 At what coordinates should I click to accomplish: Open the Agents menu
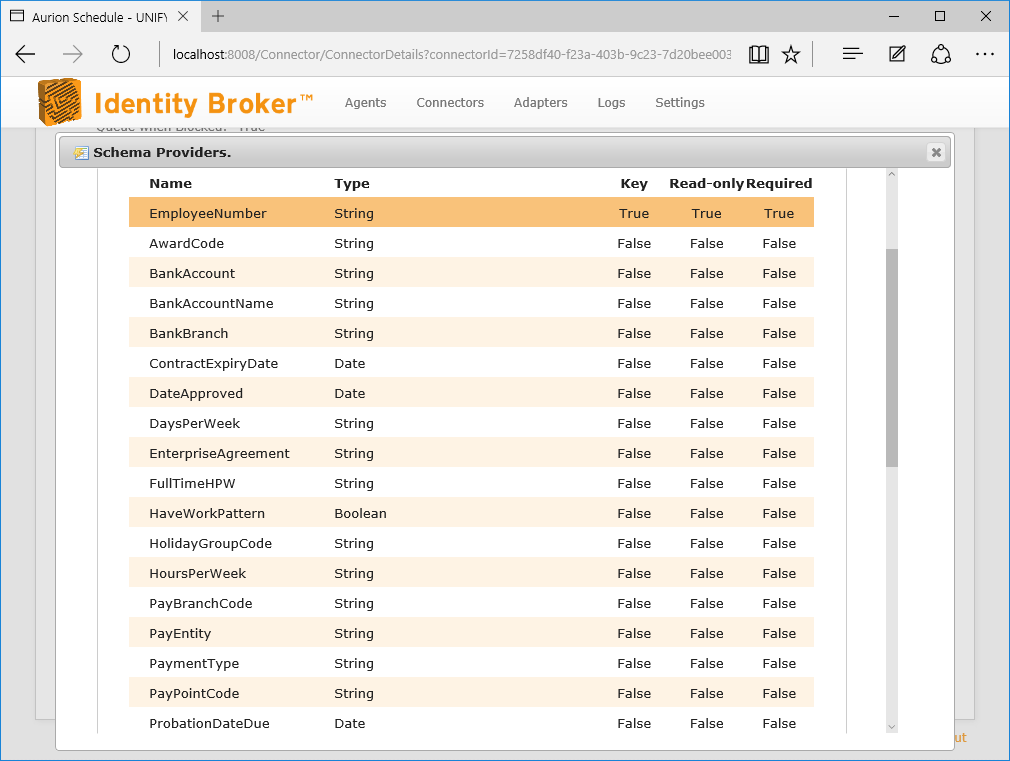(x=365, y=102)
